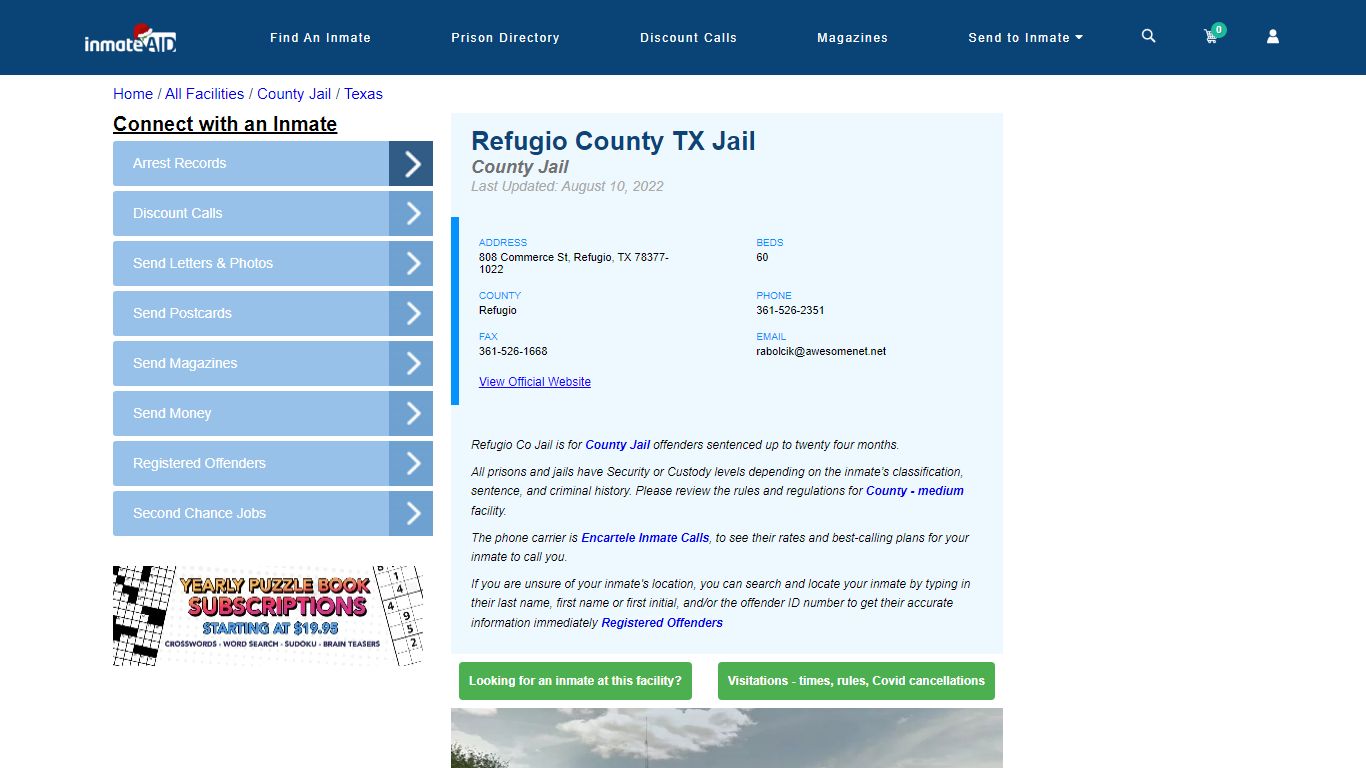Click the arrow beside Send Money
Viewport: 1366px width, 768px height.
411,414
